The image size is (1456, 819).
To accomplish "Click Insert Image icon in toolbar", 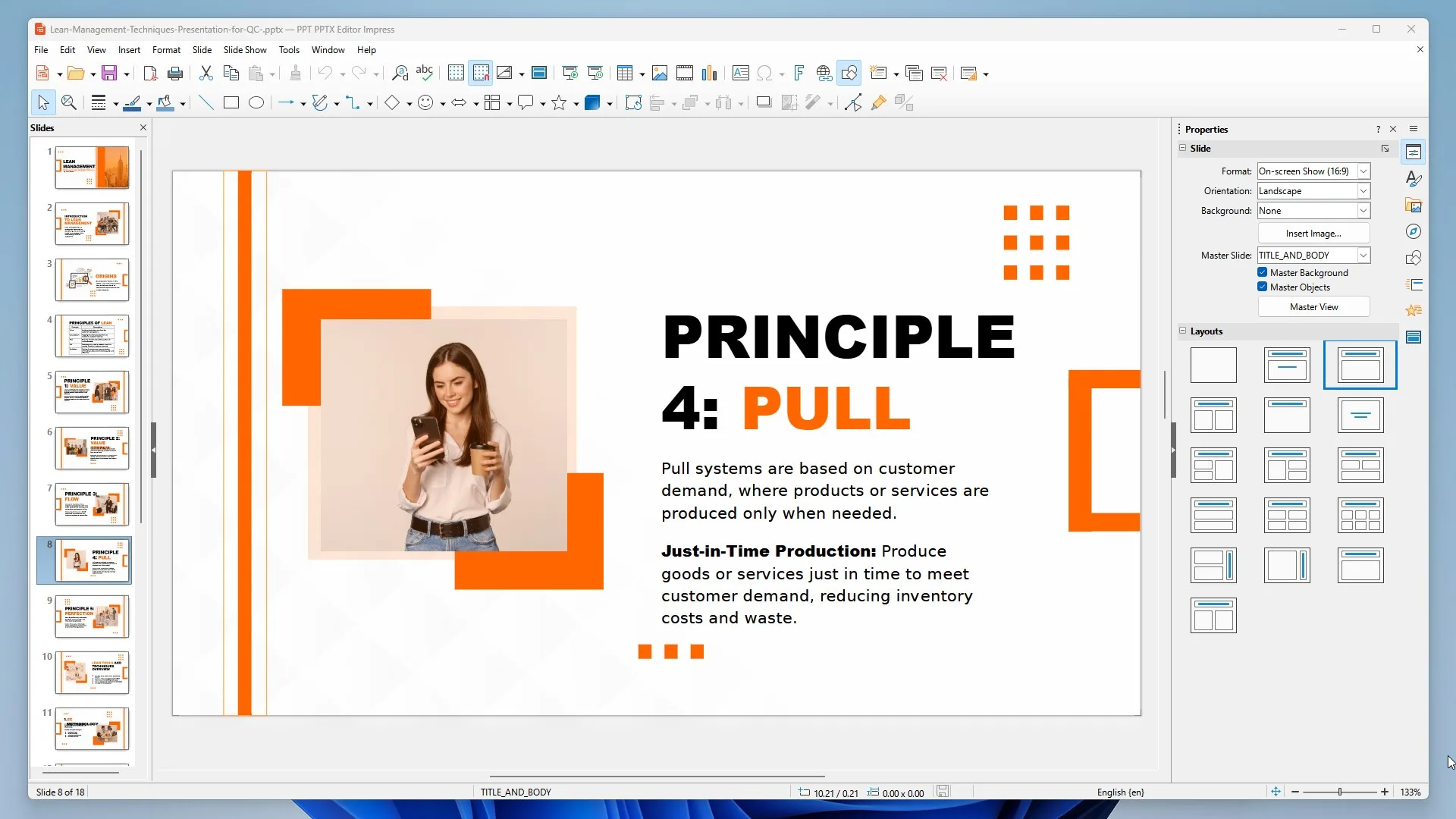I will coord(660,74).
